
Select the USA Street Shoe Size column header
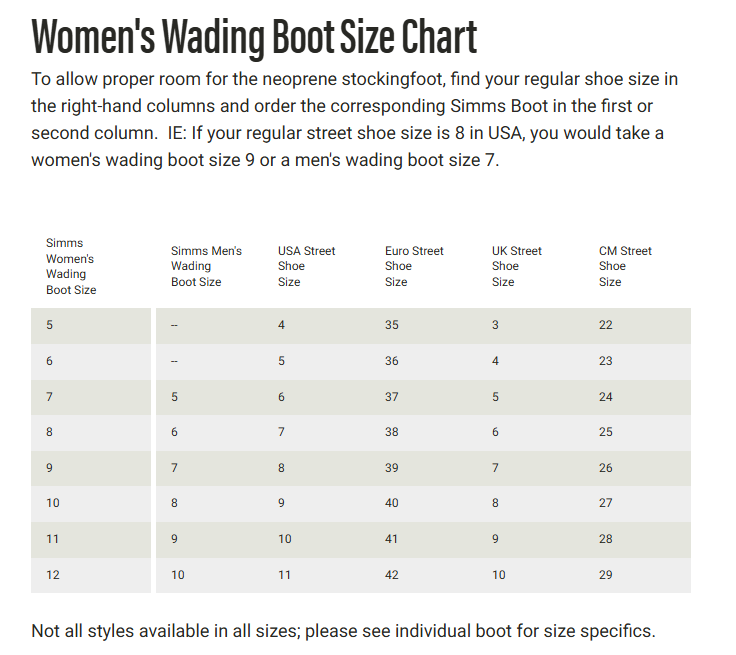pyautogui.click(x=306, y=266)
